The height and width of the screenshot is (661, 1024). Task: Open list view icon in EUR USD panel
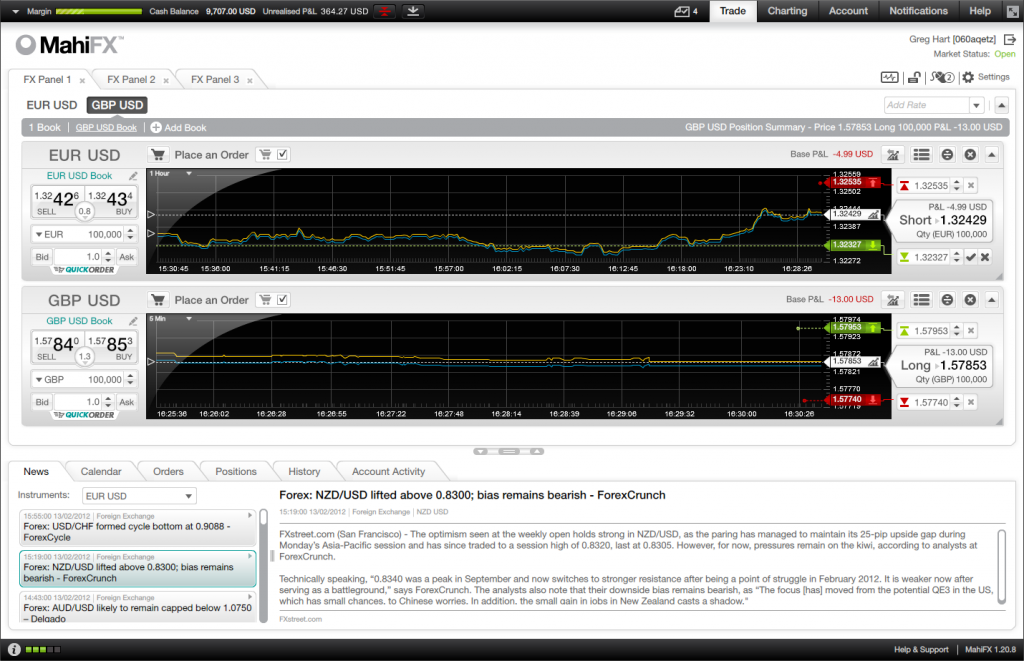click(x=921, y=154)
